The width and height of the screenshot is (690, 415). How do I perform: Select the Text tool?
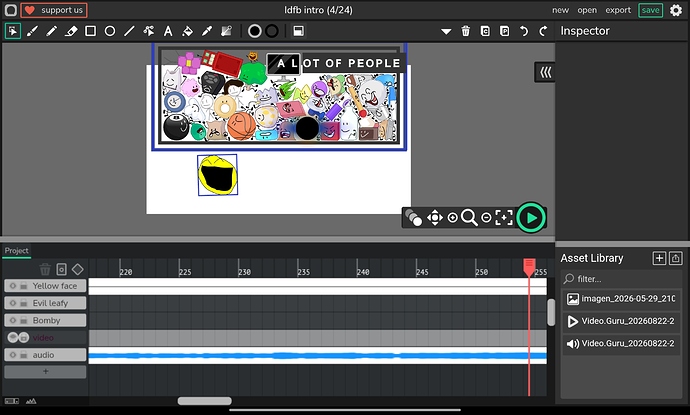pos(168,31)
